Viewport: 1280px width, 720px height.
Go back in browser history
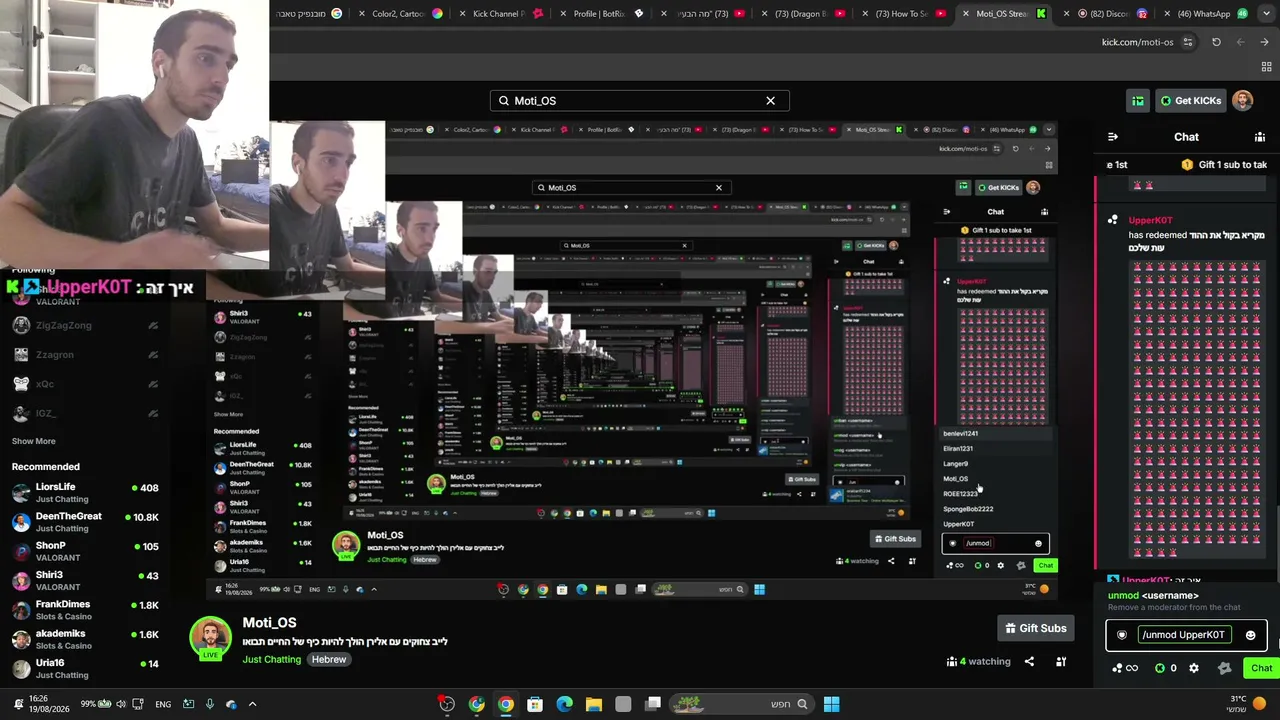click(1265, 42)
